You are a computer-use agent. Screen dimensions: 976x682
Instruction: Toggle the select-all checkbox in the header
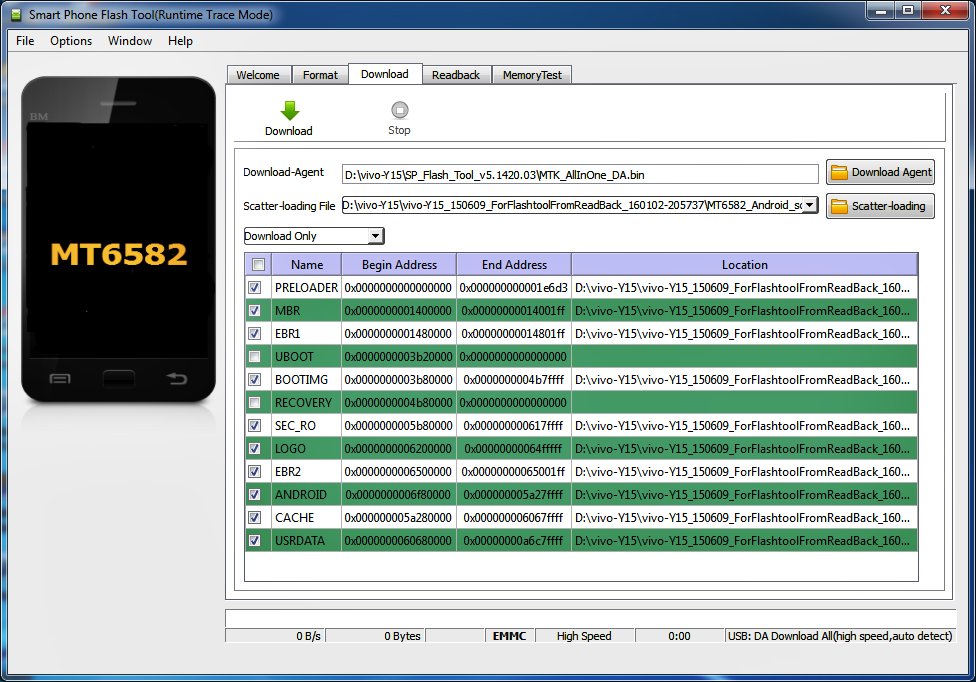tap(256, 264)
